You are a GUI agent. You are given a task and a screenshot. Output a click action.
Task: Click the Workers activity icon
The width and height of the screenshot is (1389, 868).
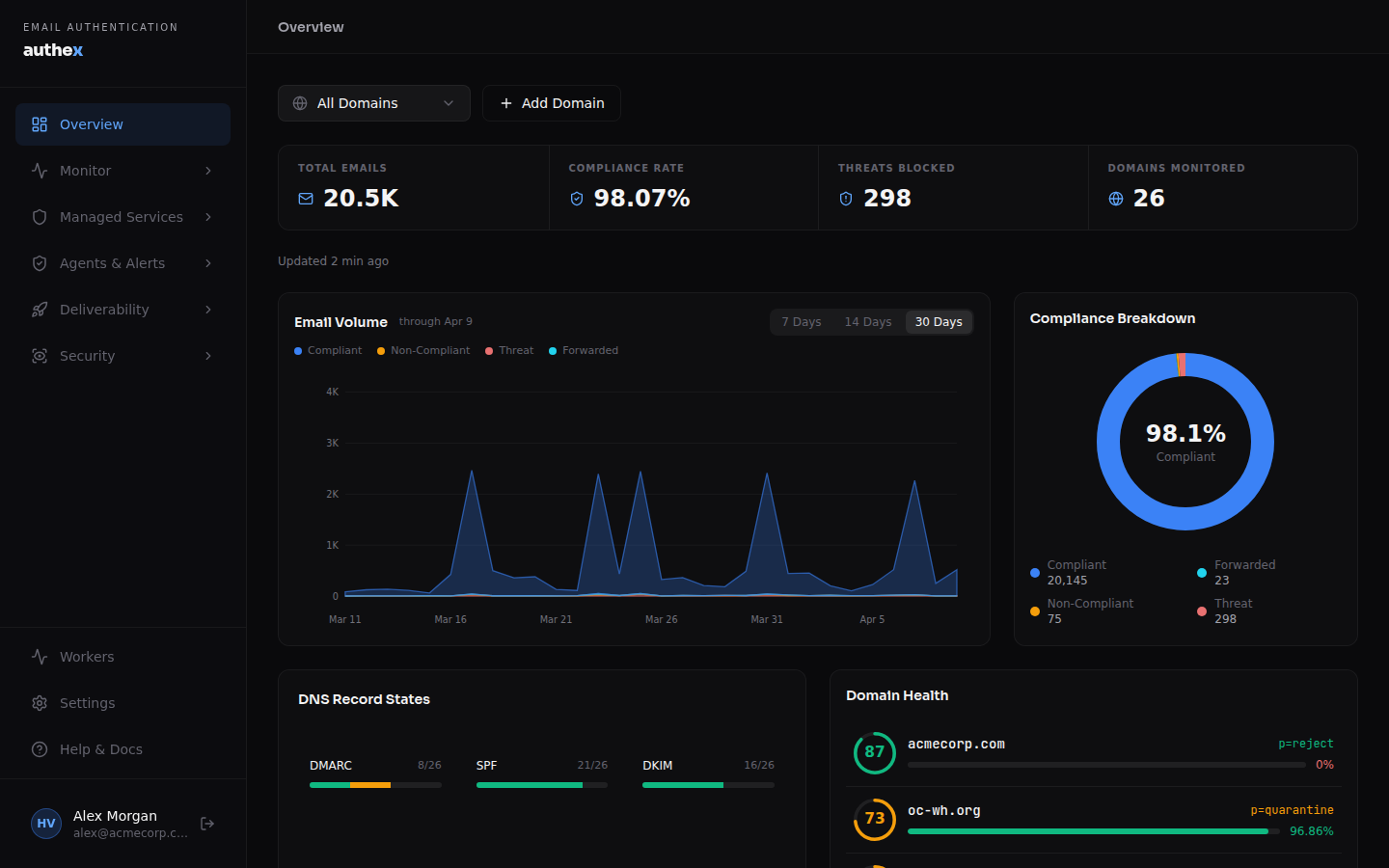coord(40,657)
